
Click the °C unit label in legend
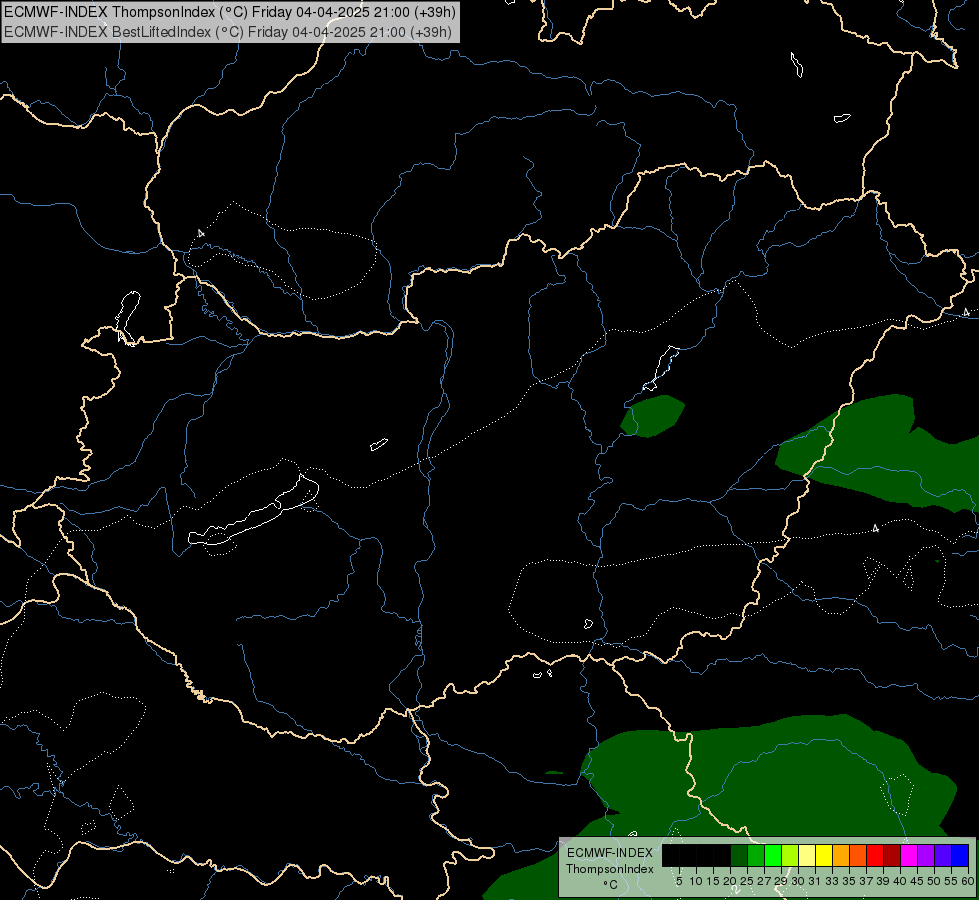(x=611, y=885)
